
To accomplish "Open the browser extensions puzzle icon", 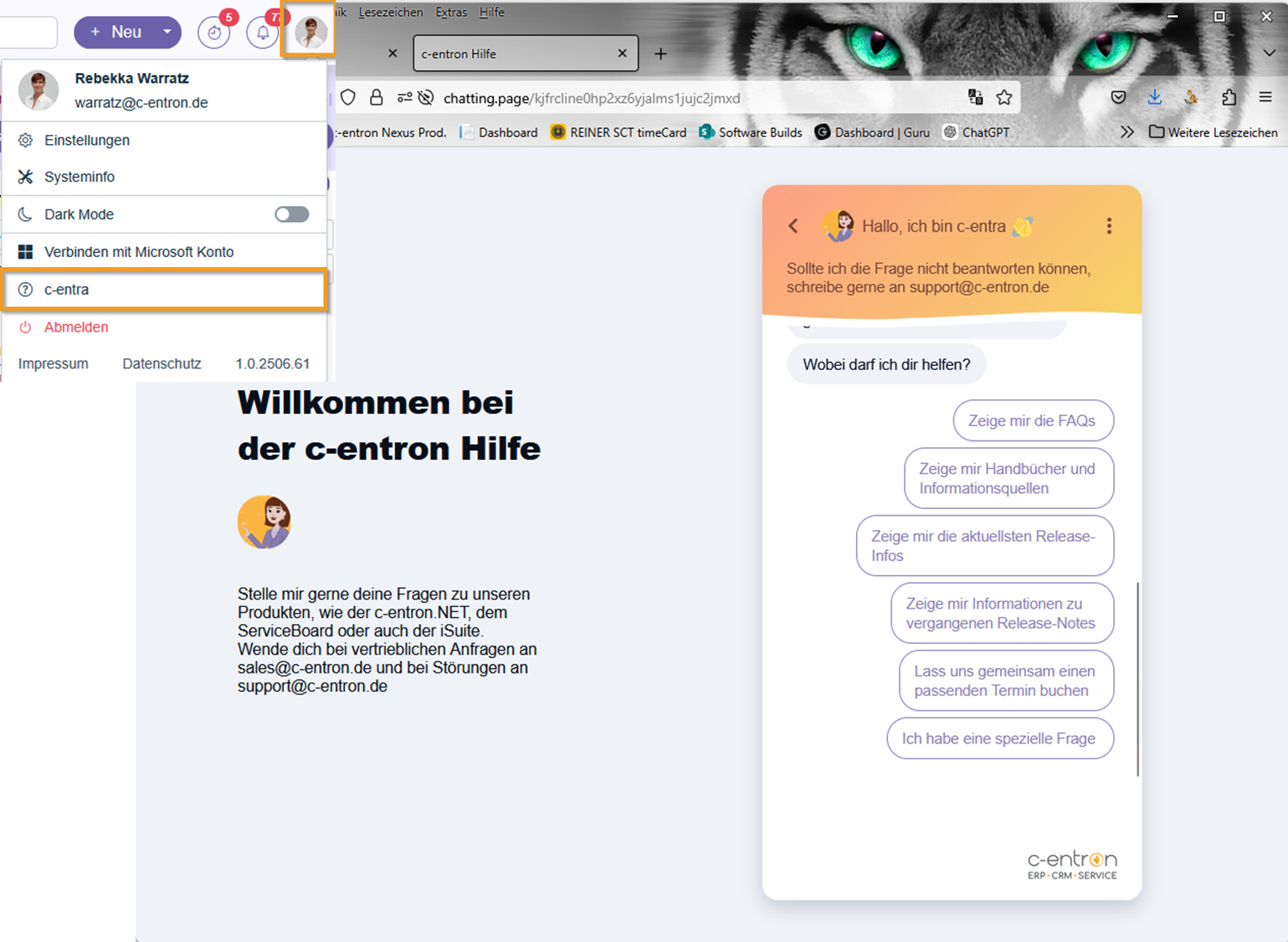I will click(x=1229, y=98).
